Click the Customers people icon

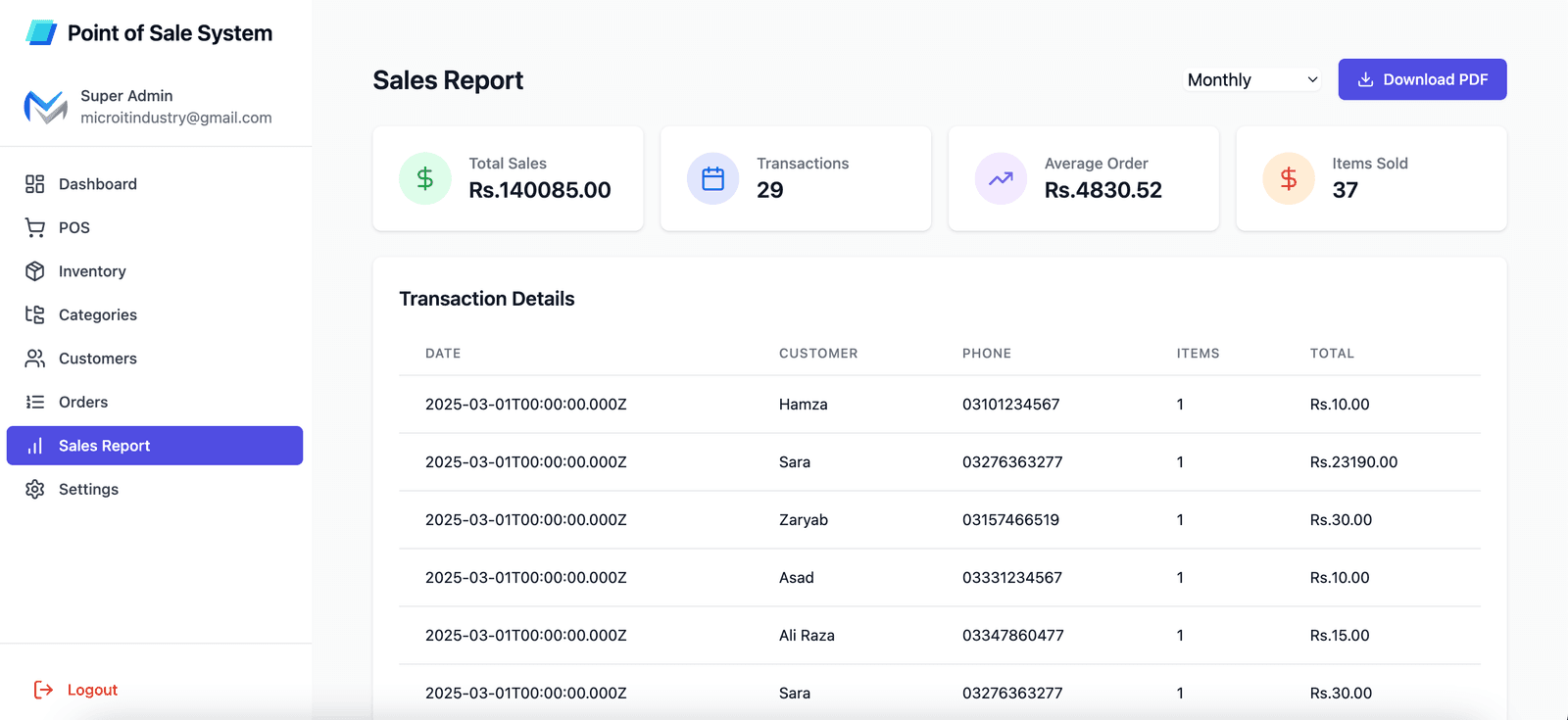(x=35, y=359)
